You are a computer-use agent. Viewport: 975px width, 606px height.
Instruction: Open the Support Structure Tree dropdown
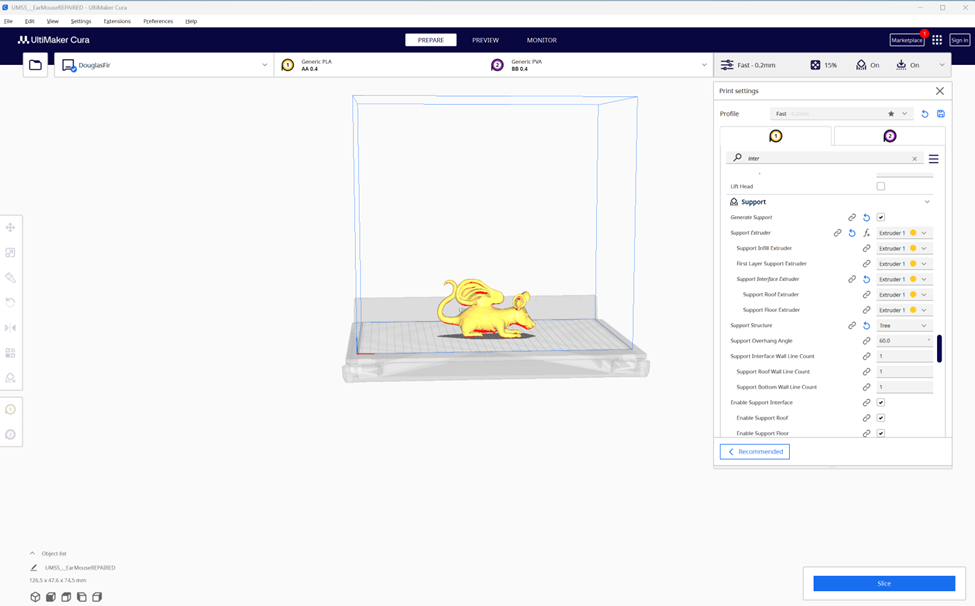point(904,325)
